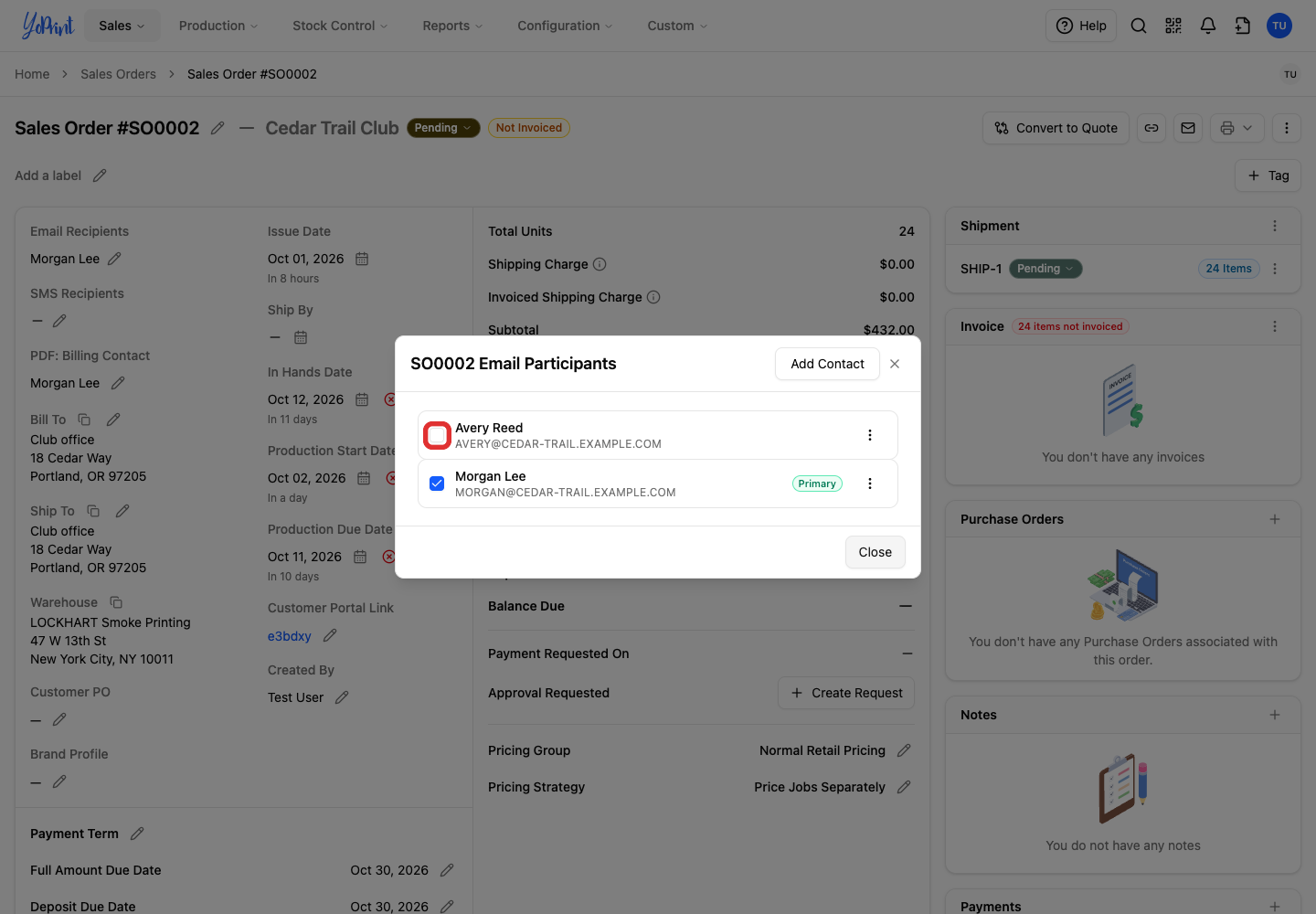Click the Tag button
The height and width of the screenshot is (914, 1316).
pos(1268,175)
